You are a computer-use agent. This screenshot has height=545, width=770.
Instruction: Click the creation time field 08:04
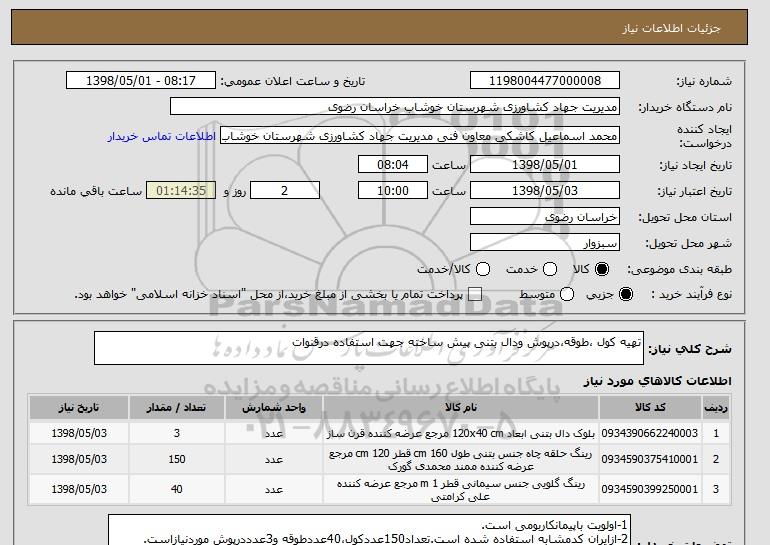(x=393, y=164)
